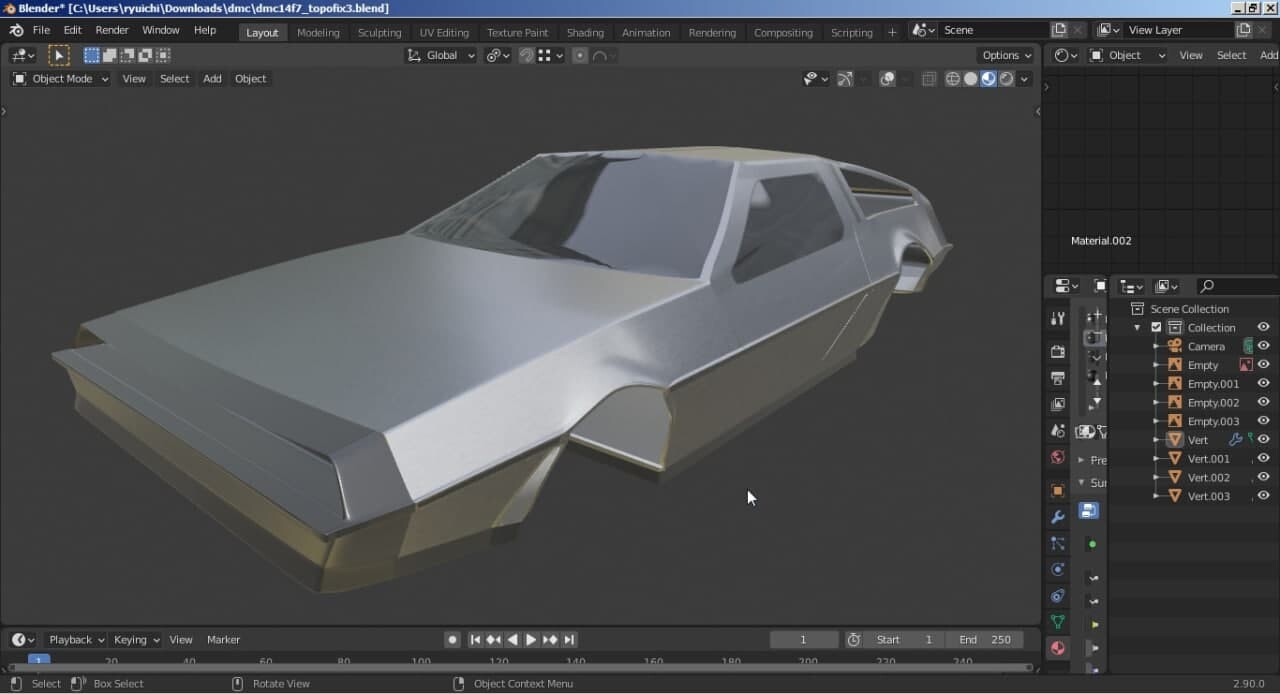The width and height of the screenshot is (1280, 694).
Task: Open the Particles properties tab
Action: (1058, 543)
